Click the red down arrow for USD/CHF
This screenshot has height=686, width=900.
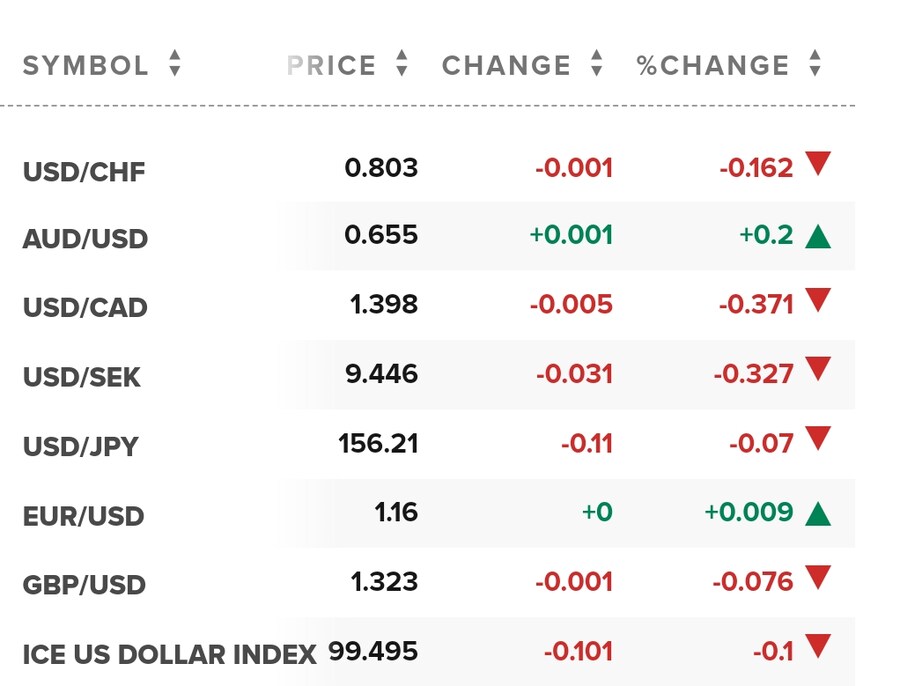(818, 165)
